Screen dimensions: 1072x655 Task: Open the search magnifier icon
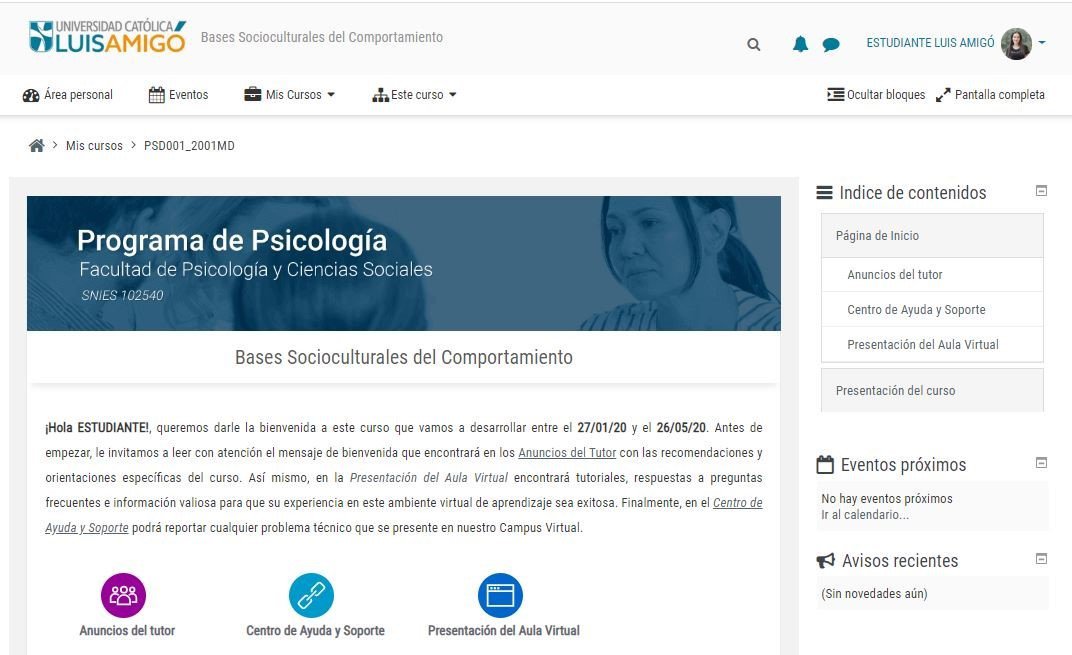pos(753,44)
